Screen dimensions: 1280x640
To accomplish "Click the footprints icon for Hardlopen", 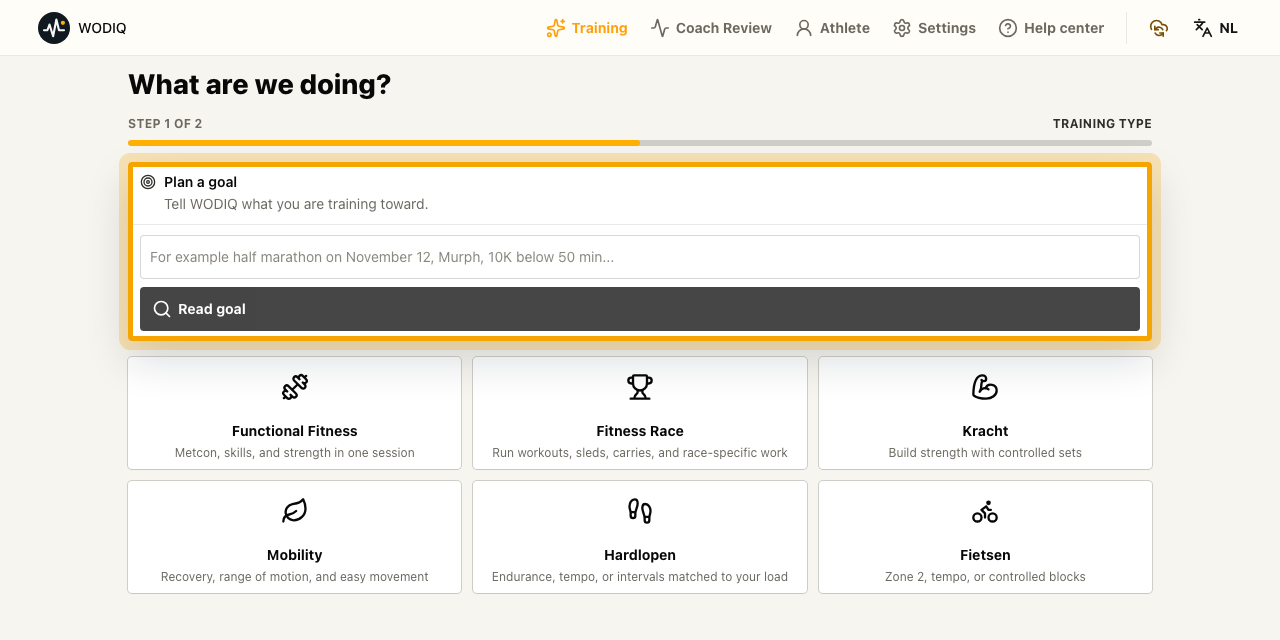I will pyautogui.click(x=640, y=511).
